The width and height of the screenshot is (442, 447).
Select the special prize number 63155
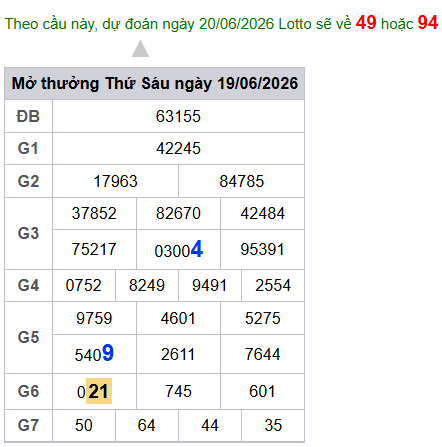click(x=178, y=116)
